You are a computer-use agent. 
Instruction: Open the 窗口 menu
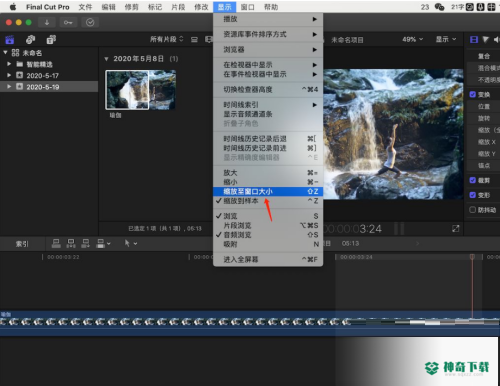pos(247,7)
